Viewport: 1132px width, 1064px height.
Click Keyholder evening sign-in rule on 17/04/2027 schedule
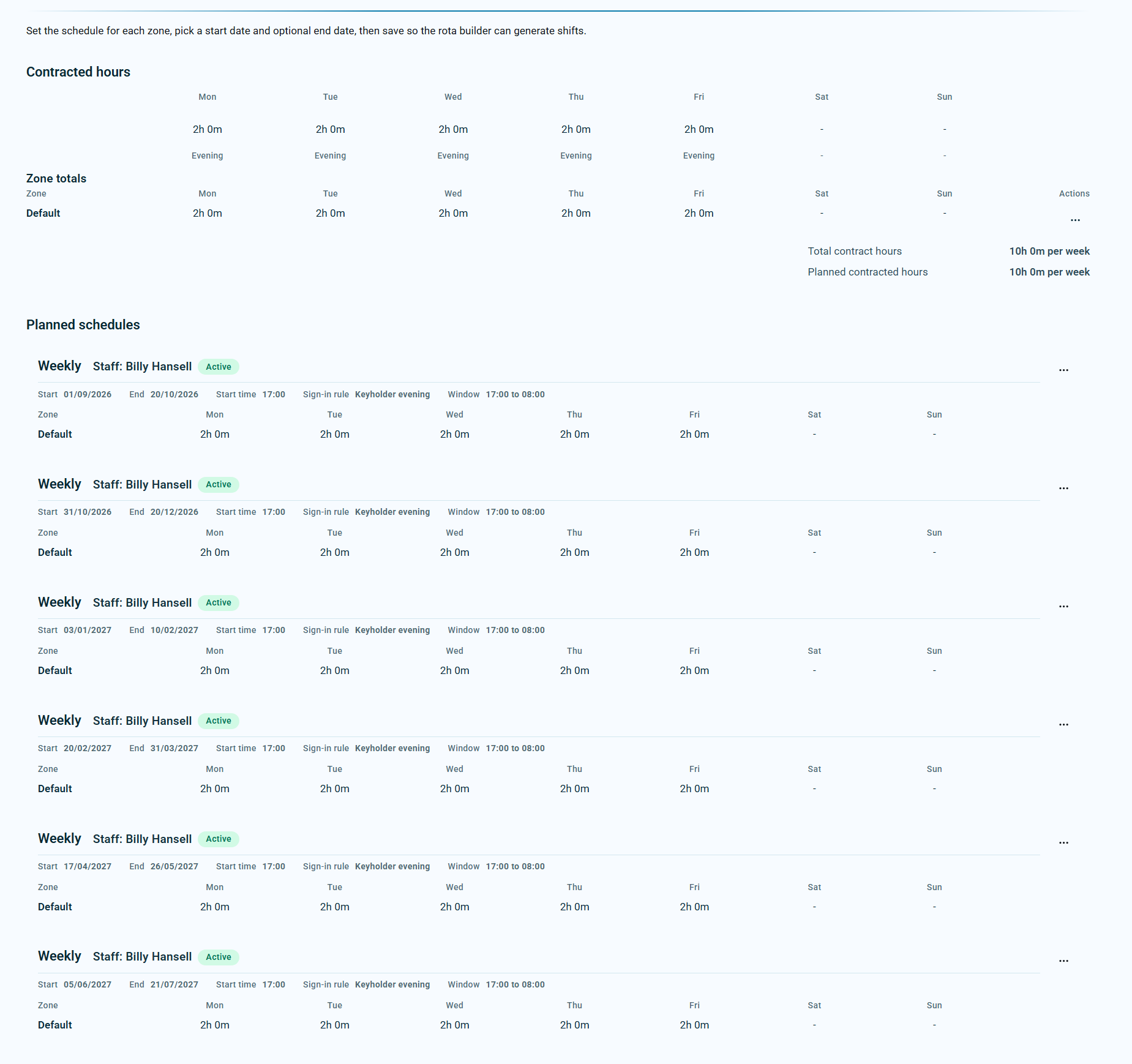[392, 866]
